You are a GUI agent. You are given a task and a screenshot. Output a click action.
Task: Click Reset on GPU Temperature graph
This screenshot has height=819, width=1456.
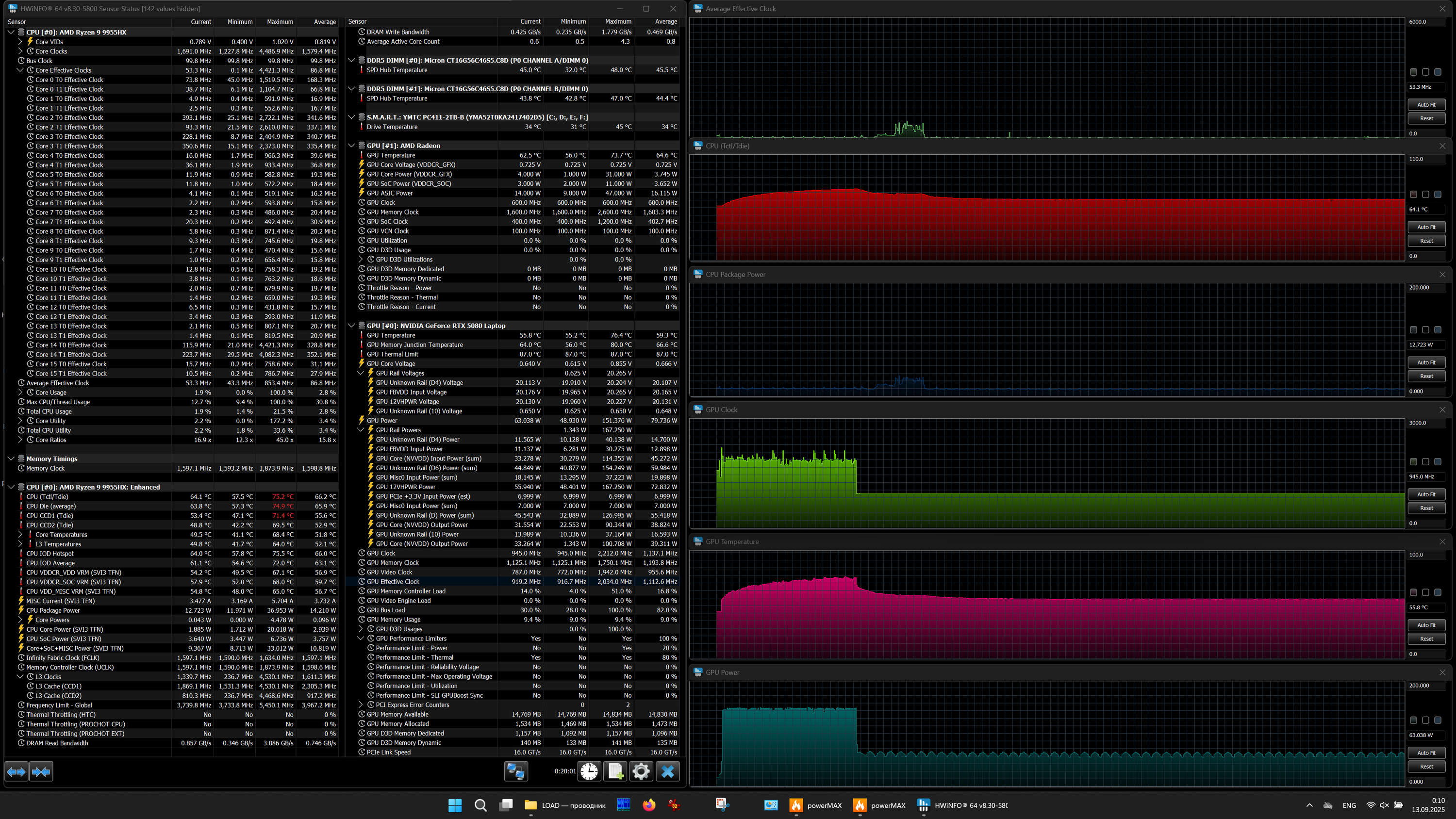(1426, 639)
